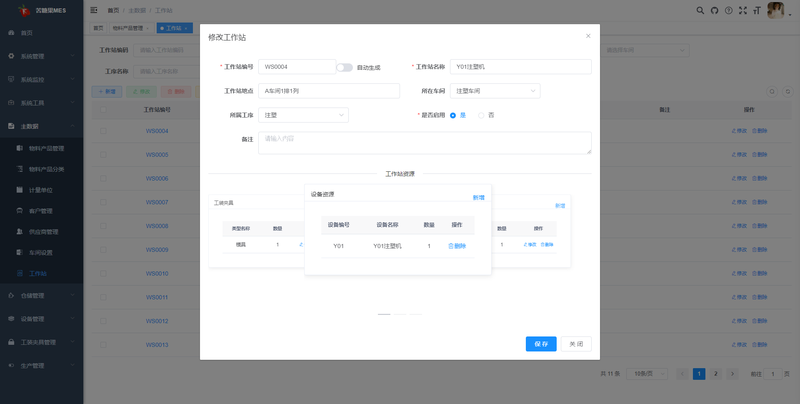
Task: Collapse the sidebar with the hamburger icon
Action: [x=94, y=10]
